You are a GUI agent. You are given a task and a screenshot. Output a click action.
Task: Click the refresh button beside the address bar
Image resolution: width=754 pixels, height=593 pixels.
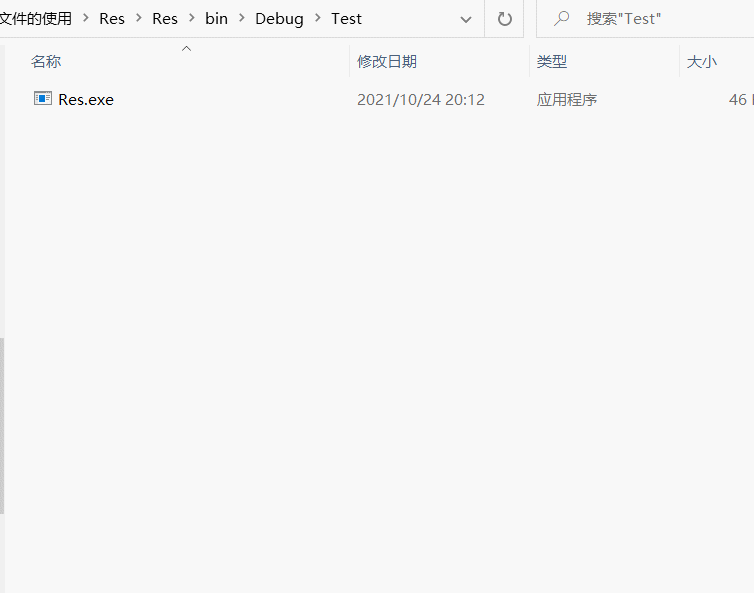(x=504, y=19)
